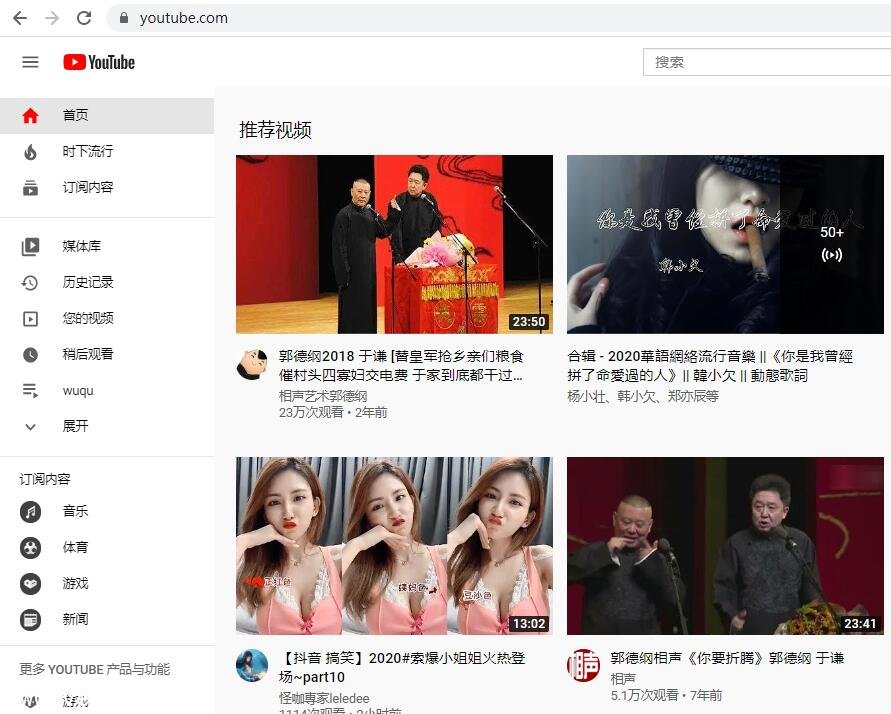This screenshot has height=714, width=891.
Task: Expand the sidebar with 展开 chevron
Action: tap(30, 427)
